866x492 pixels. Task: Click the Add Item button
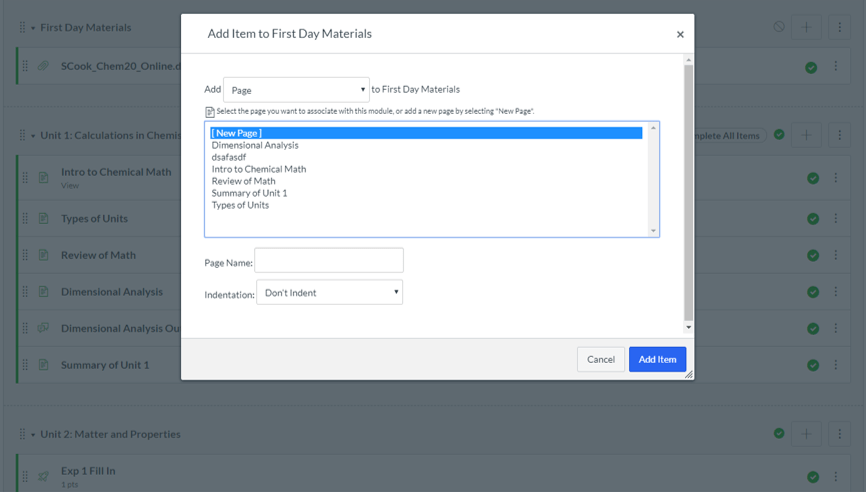pyautogui.click(x=657, y=359)
